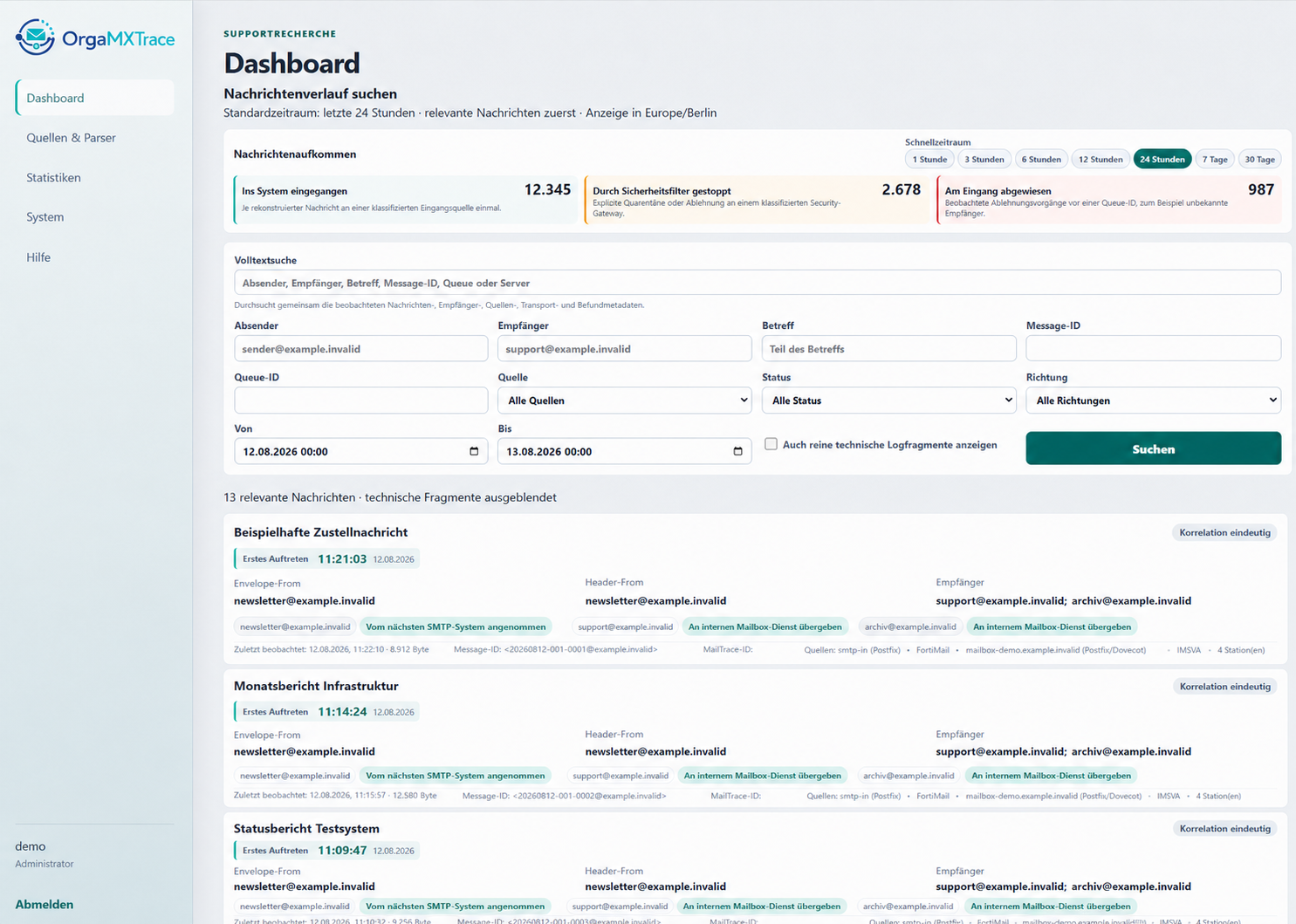Click the 2.678 stopped count
Viewport: 1296px width, 924px height.
pos(901,189)
